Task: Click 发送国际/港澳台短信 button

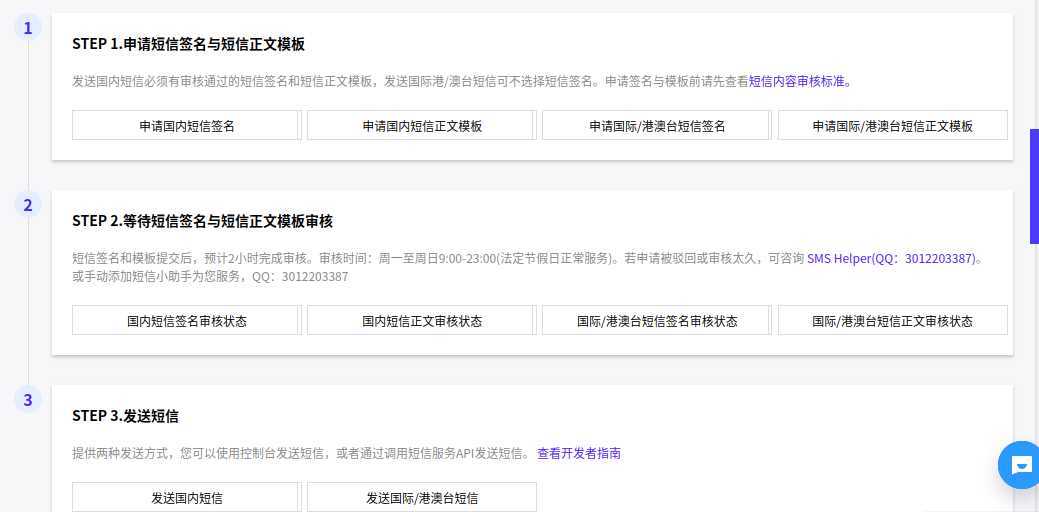Action: 421,497
